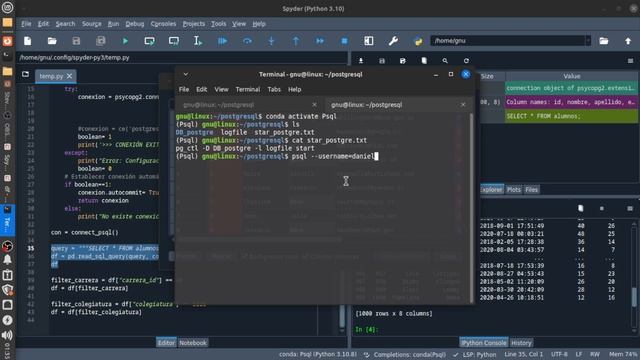Browse working directory folder icon
The width and height of the screenshot is (640, 360).
pos(604,41)
